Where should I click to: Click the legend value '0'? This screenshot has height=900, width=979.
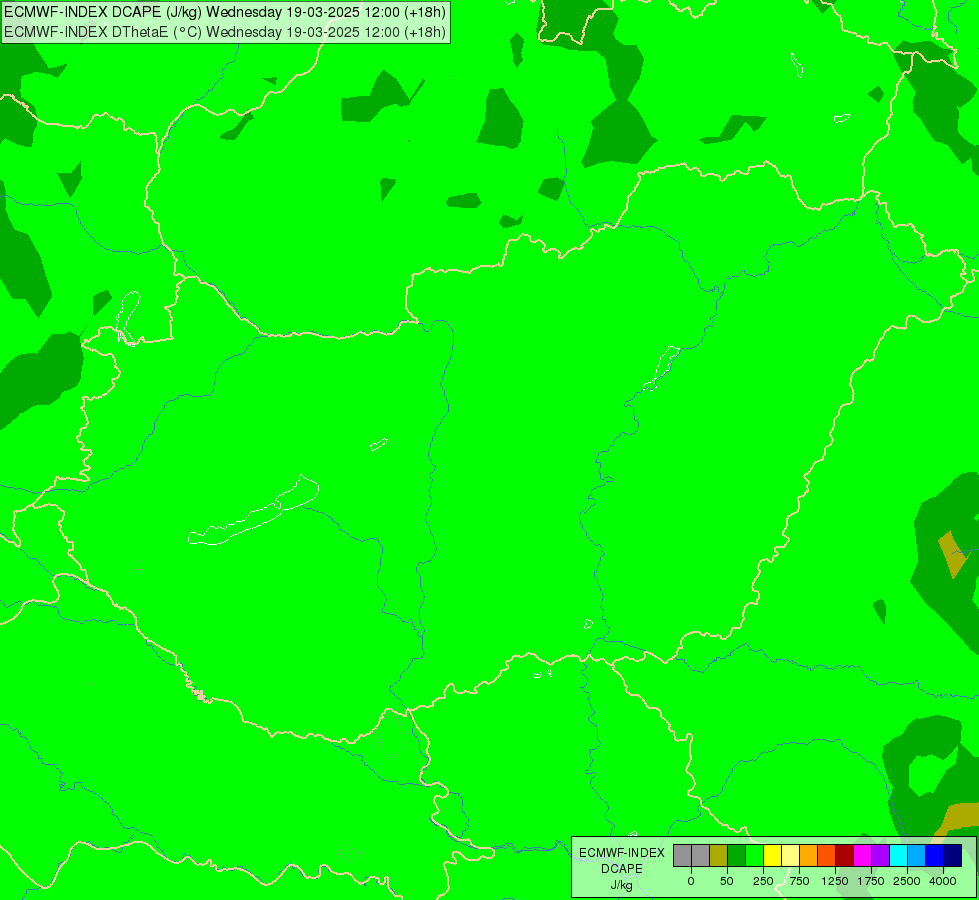(691, 881)
